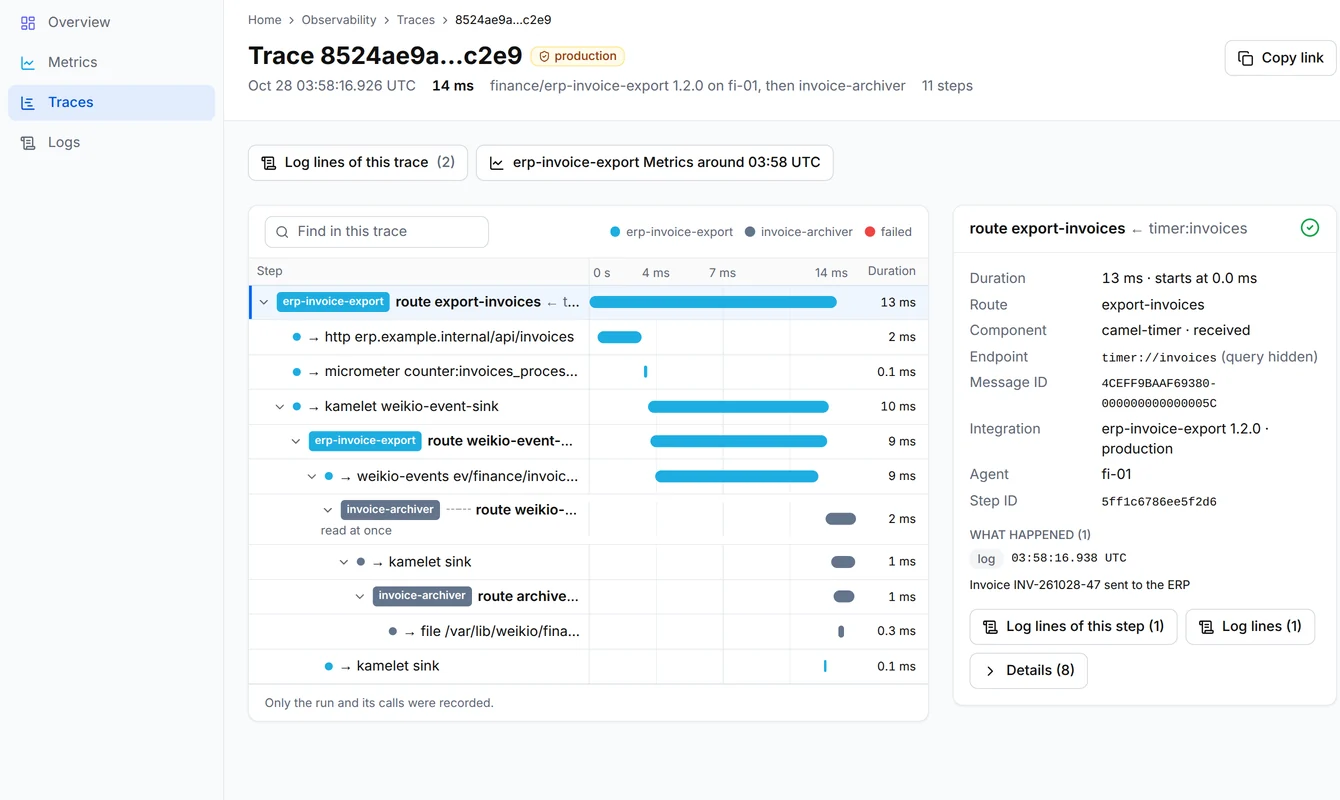Screen dimensions: 1340x800
Task: Click the production environment badge
Action: [577, 57]
